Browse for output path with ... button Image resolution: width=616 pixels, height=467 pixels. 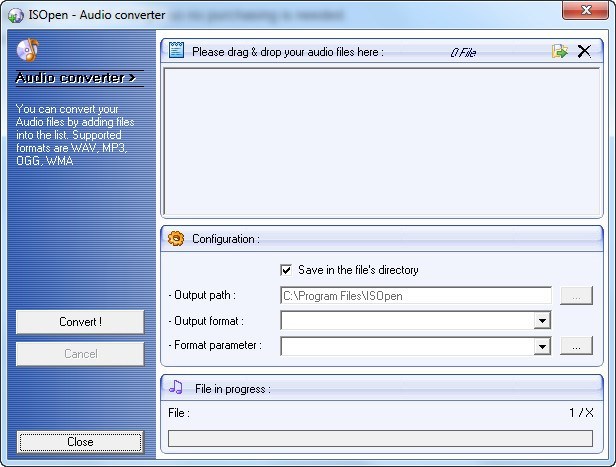click(576, 296)
